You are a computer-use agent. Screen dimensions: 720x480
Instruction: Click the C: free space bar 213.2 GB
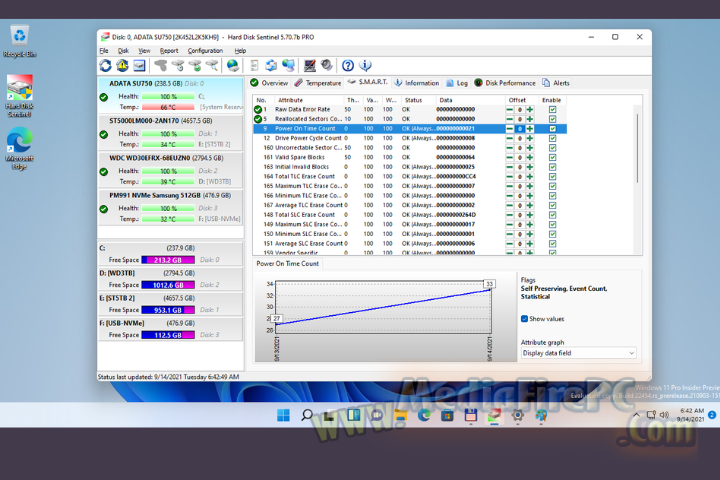(168, 260)
